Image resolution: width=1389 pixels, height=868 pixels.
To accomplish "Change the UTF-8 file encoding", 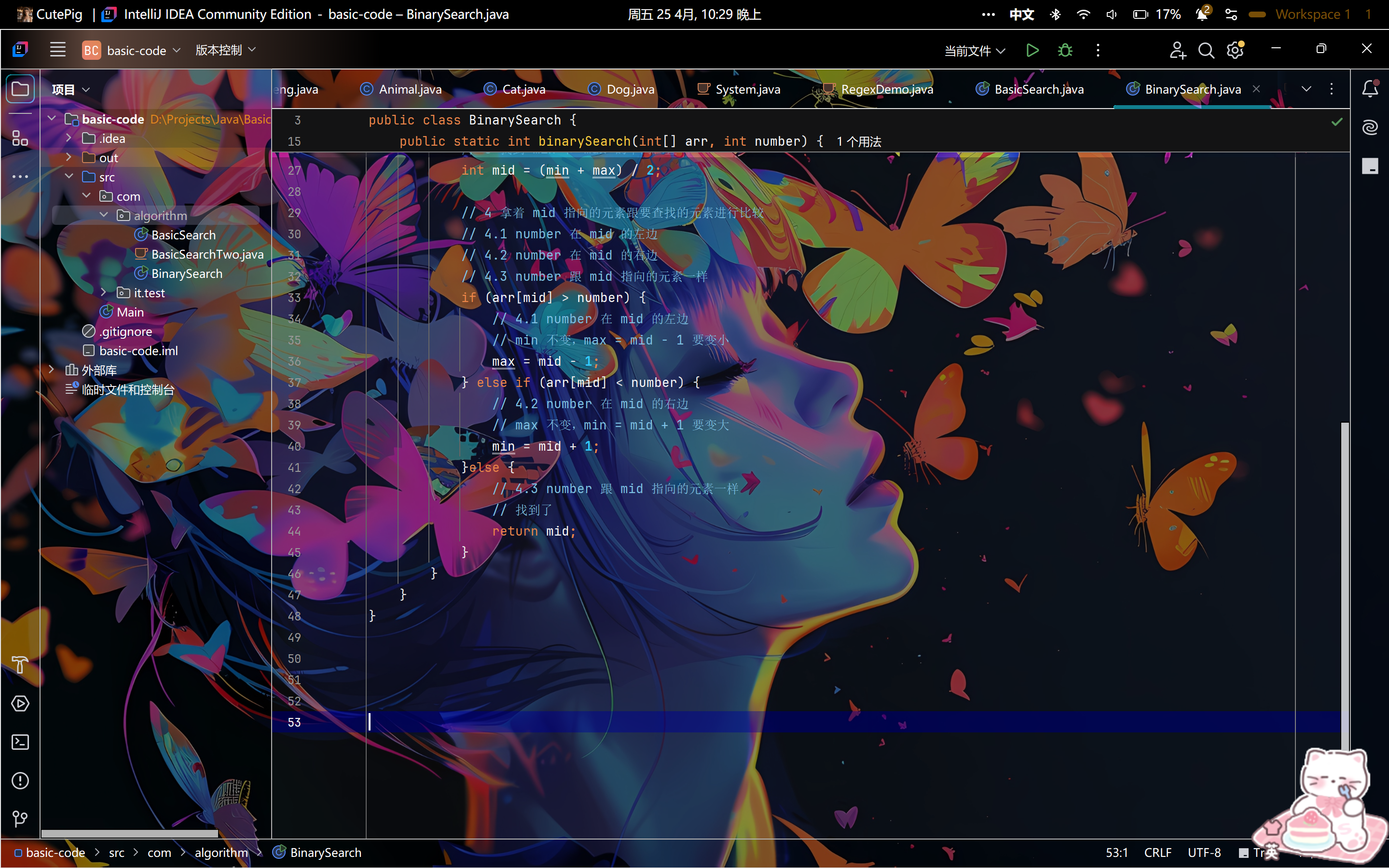I will click(x=1204, y=853).
